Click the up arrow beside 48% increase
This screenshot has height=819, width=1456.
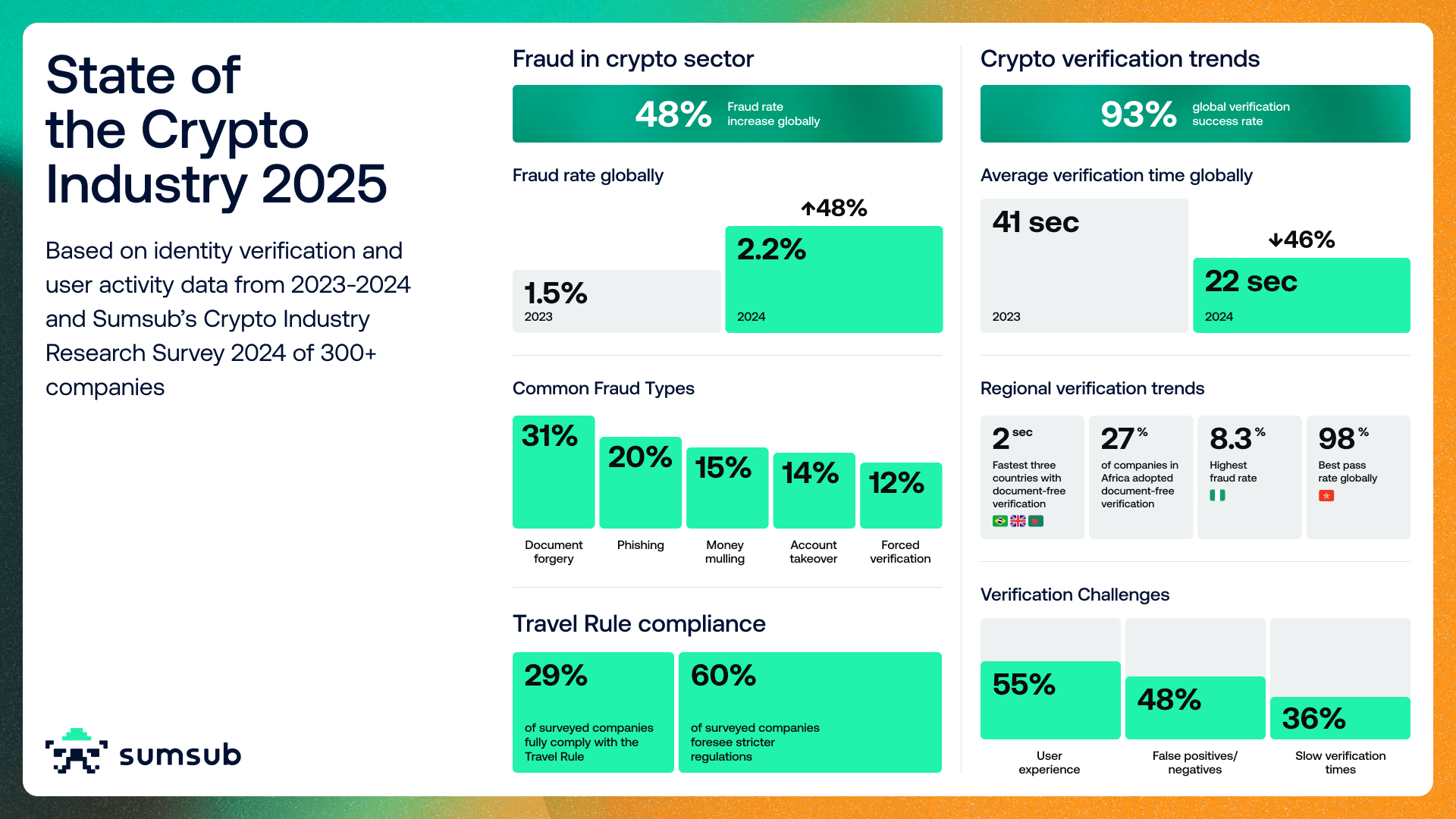(808, 209)
